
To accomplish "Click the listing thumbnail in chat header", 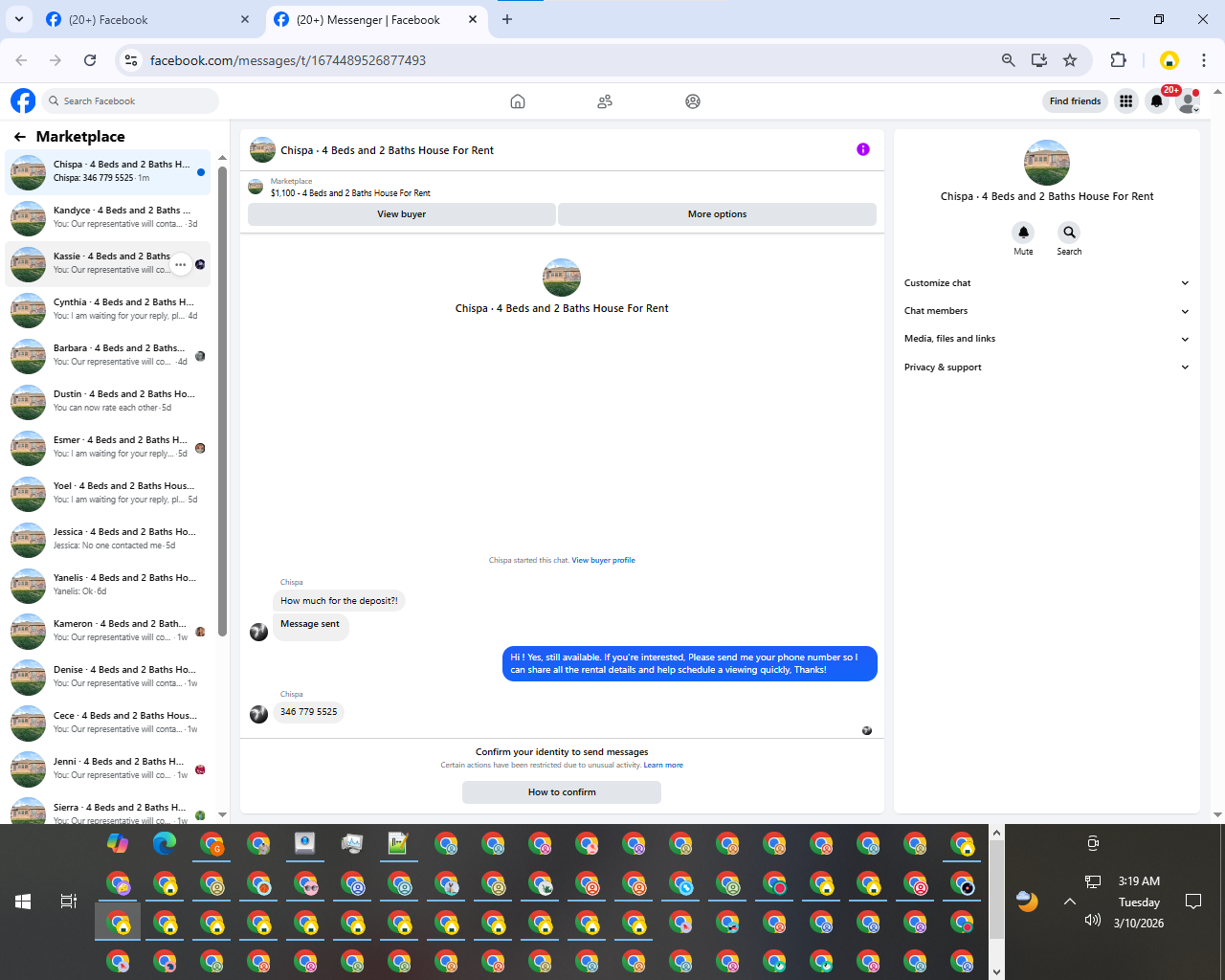I will click(262, 150).
